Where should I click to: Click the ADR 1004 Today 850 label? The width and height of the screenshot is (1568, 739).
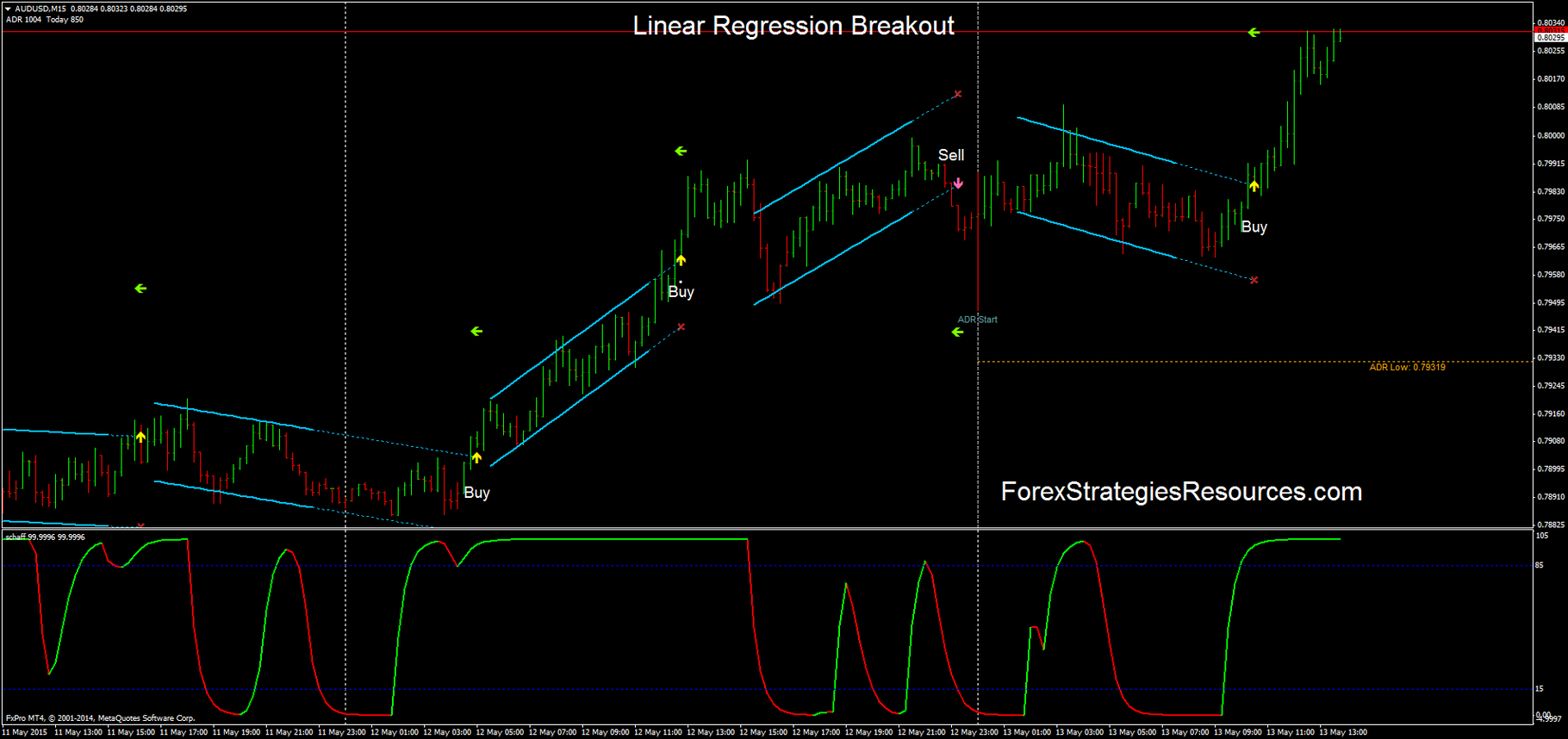[x=45, y=20]
